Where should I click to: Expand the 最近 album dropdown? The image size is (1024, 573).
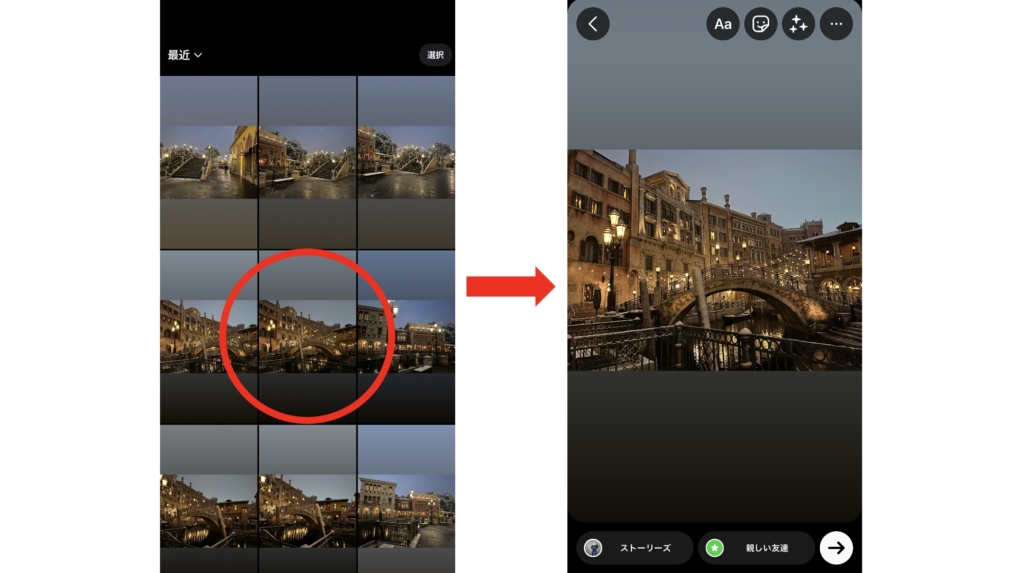tap(185, 55)
